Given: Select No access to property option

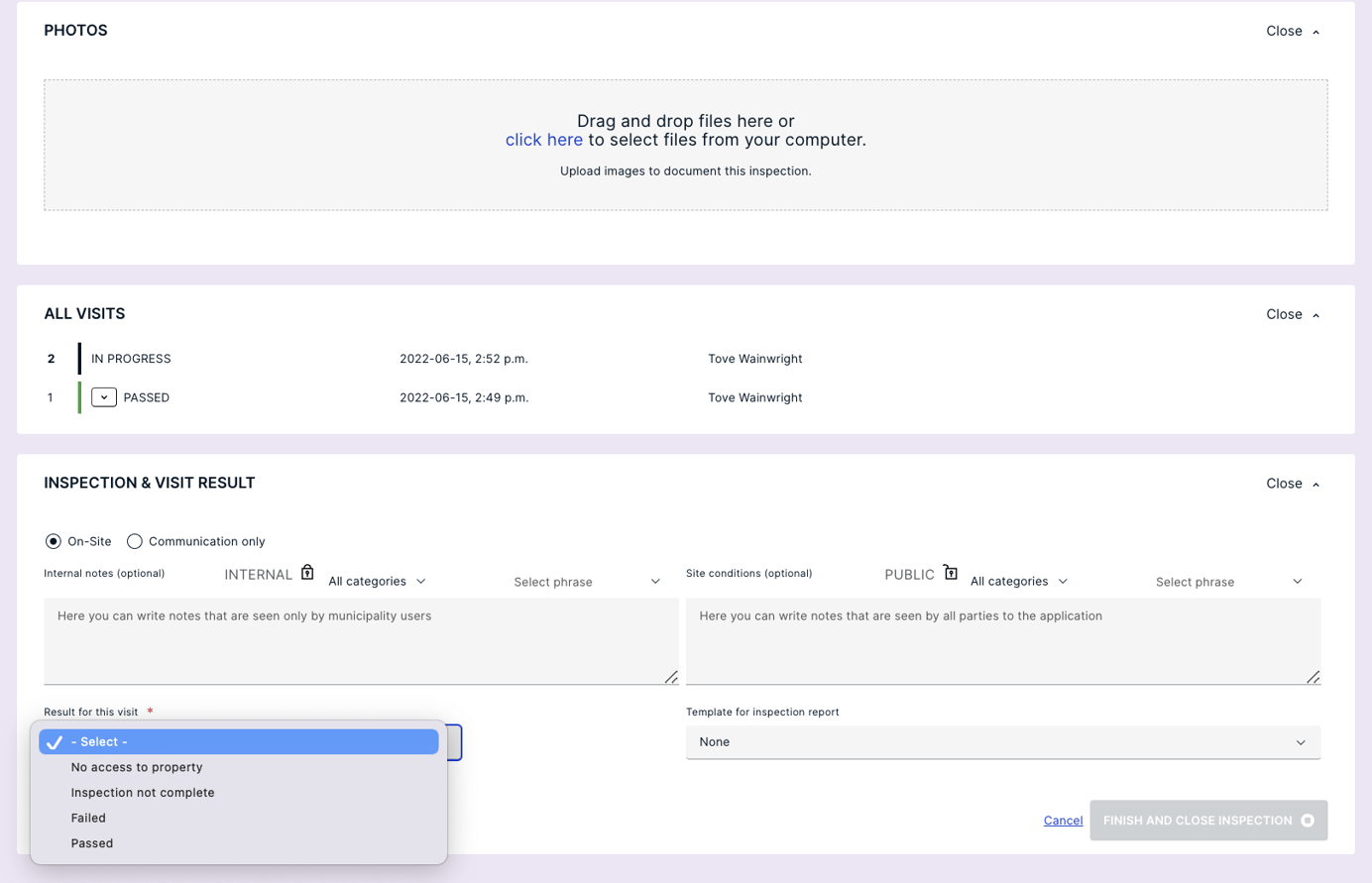Looking at the screenshot, I should (x=137, y=767).
